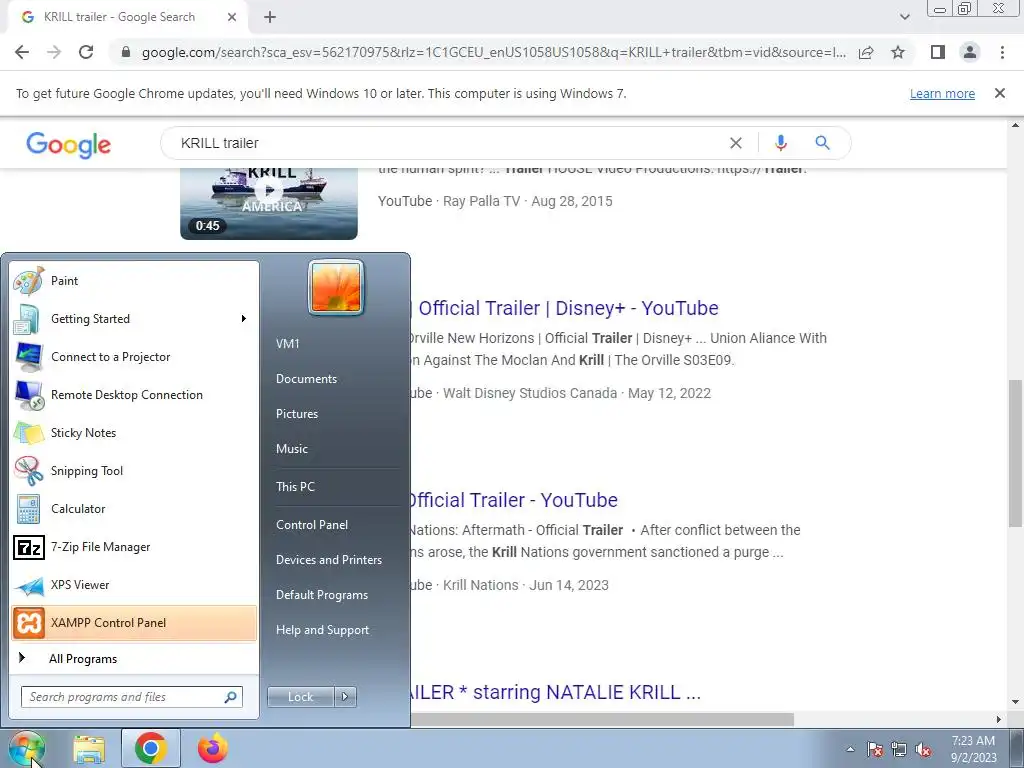The image size is (1024, 768).
Task: Open File Explorer from the taskbar
Action: point(89,749)
